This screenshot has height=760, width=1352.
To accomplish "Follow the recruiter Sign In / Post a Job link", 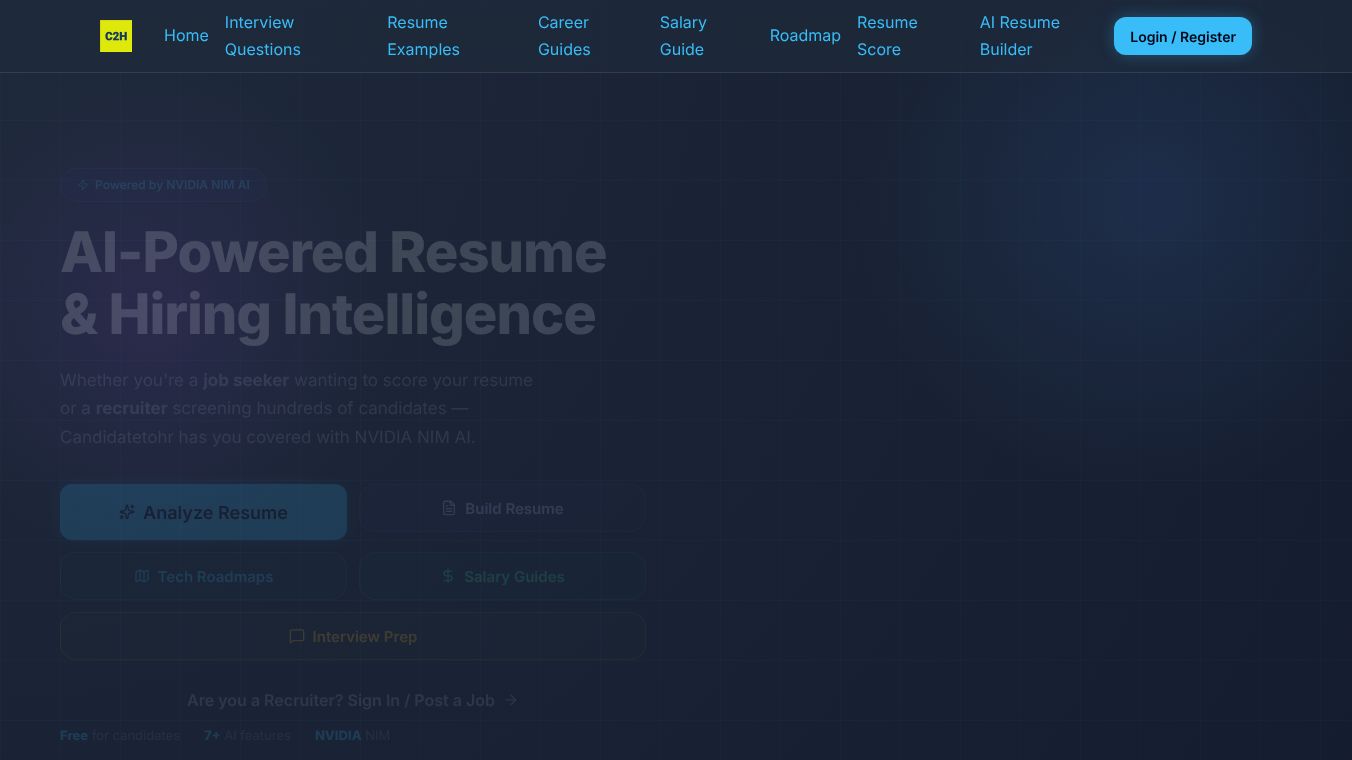I will 353,700.
